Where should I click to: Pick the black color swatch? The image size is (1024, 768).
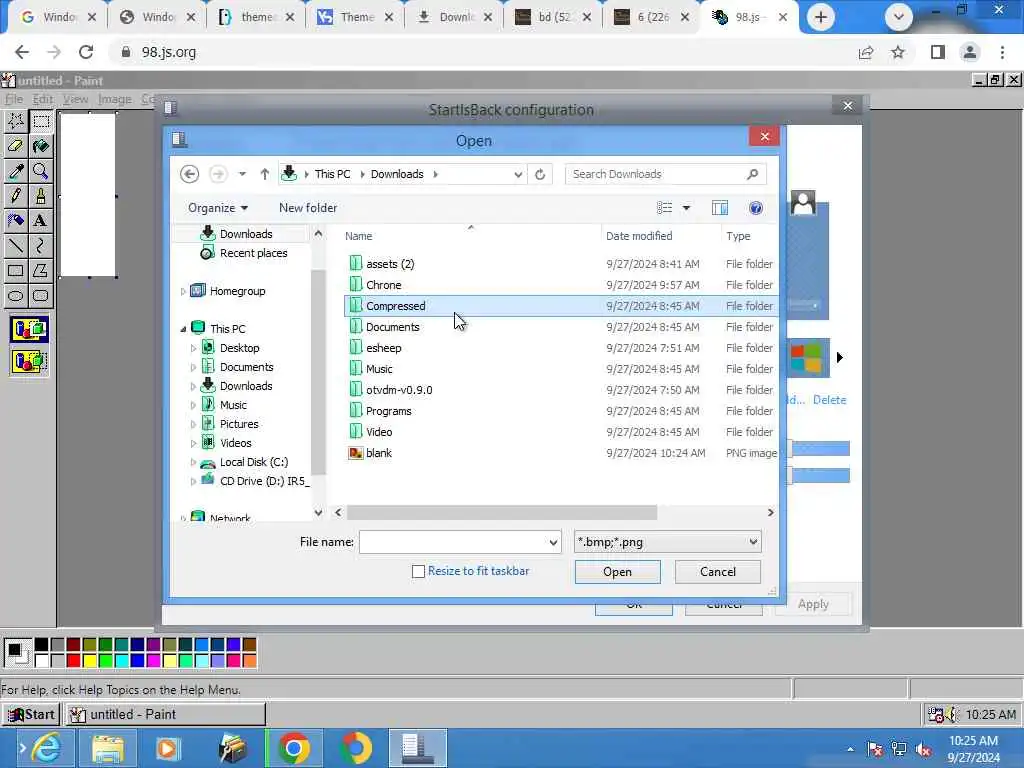(41, 645)
